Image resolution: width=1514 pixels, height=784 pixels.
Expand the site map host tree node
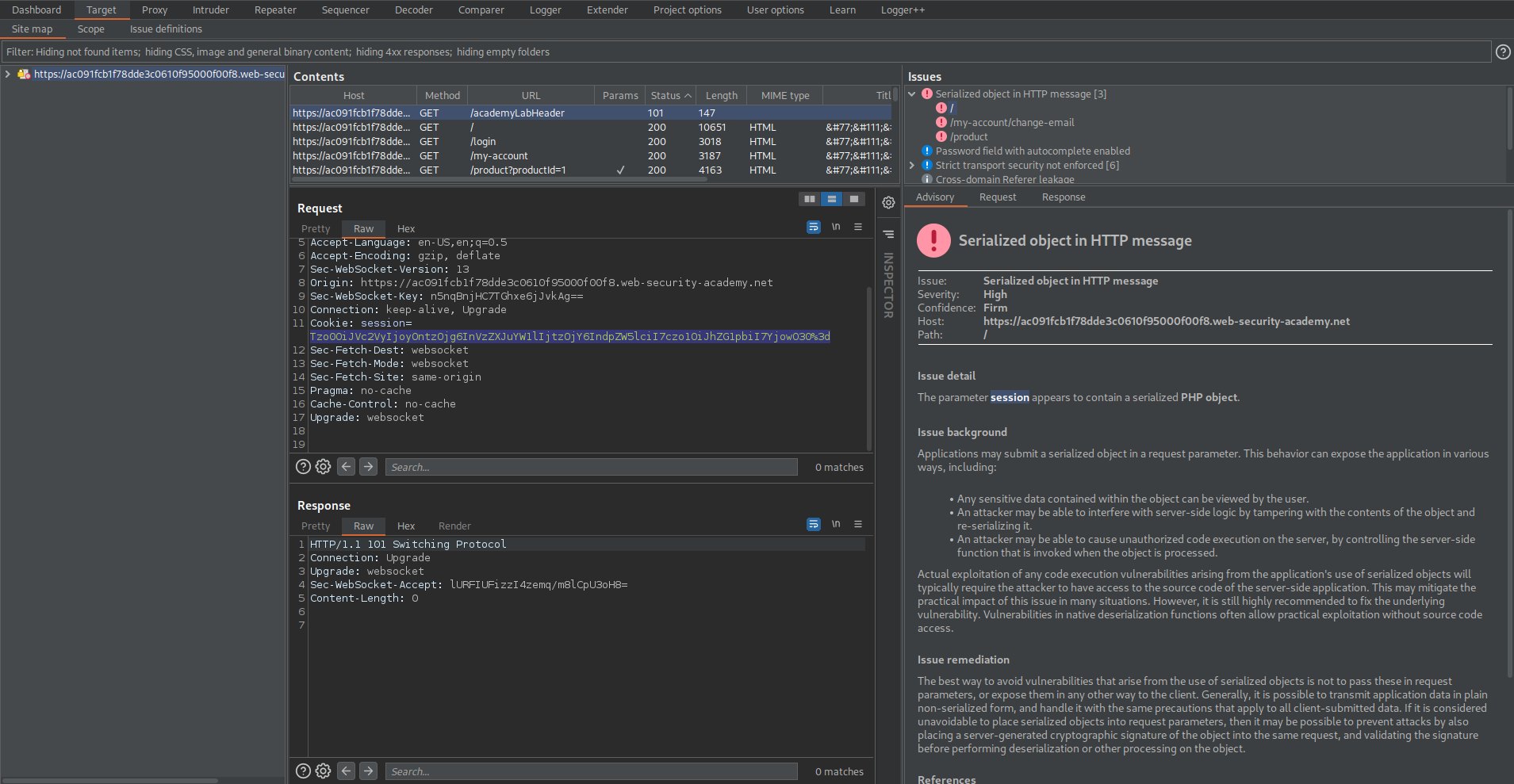[x=8, y=75]
